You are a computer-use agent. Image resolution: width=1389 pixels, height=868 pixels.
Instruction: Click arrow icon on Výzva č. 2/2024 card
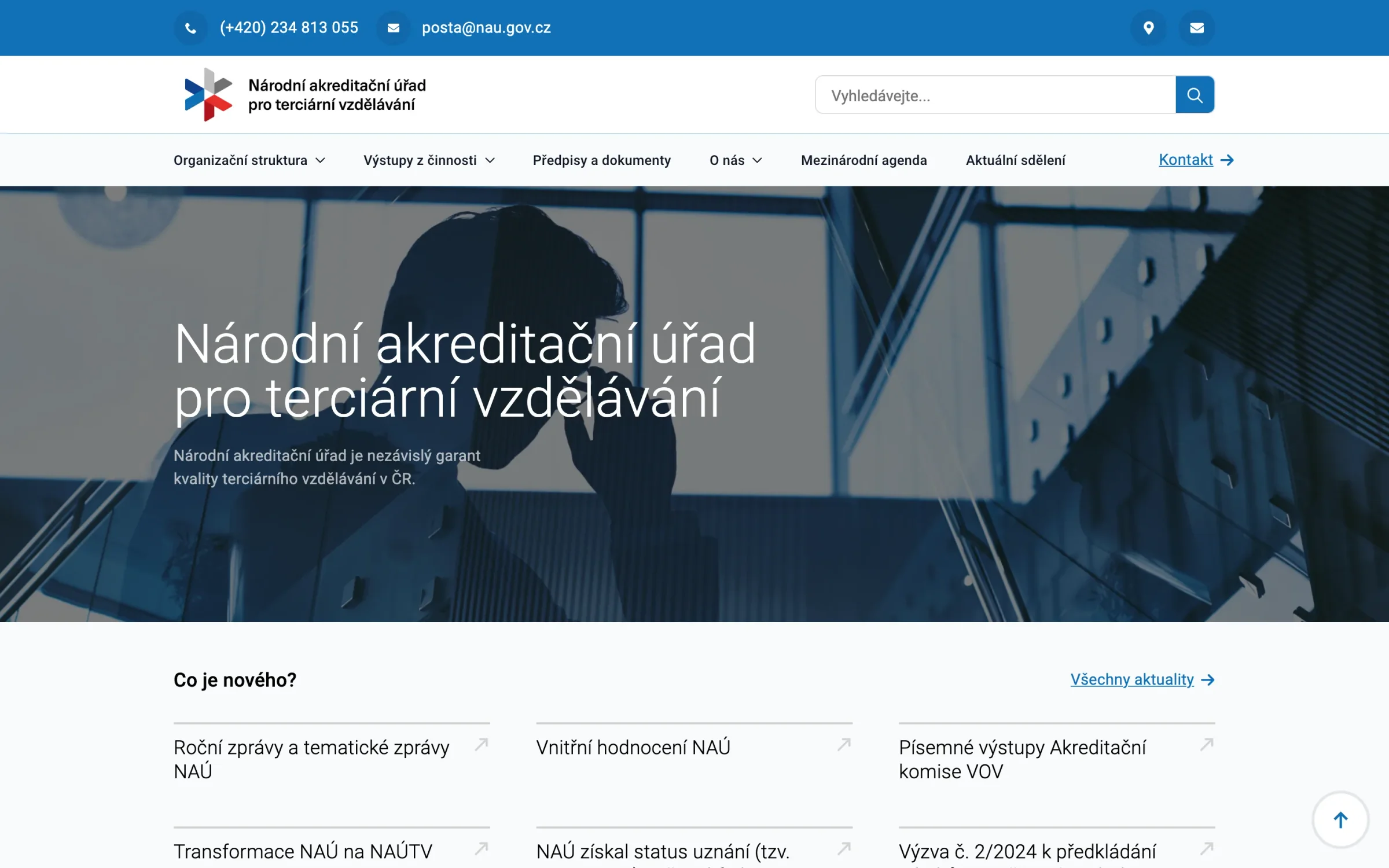pyautogui.click(x=1207, y=849)
